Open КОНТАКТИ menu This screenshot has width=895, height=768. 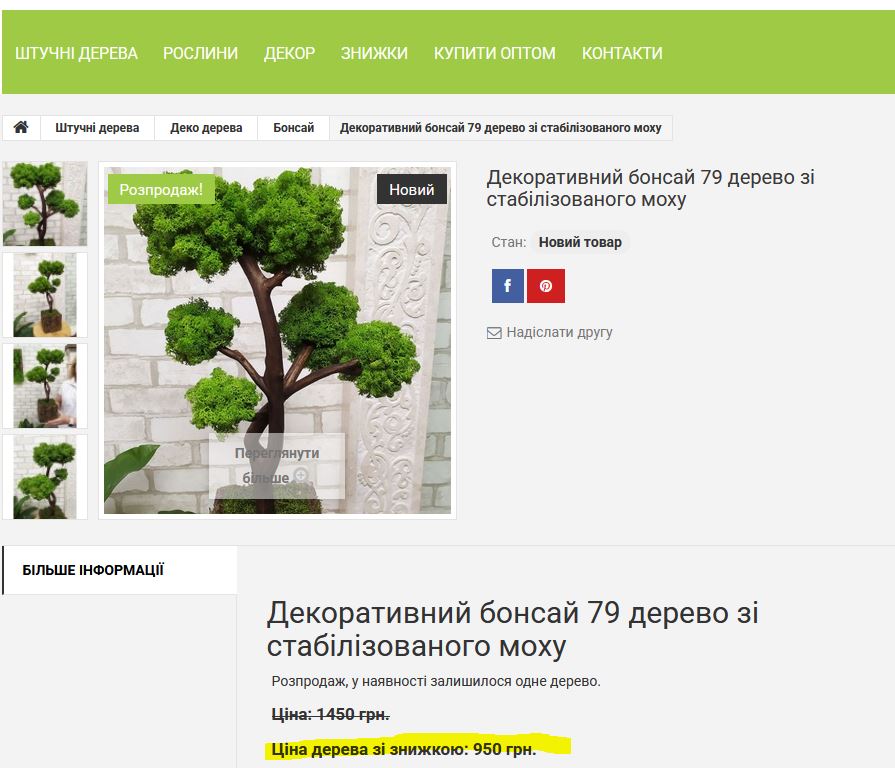point(620,52)
